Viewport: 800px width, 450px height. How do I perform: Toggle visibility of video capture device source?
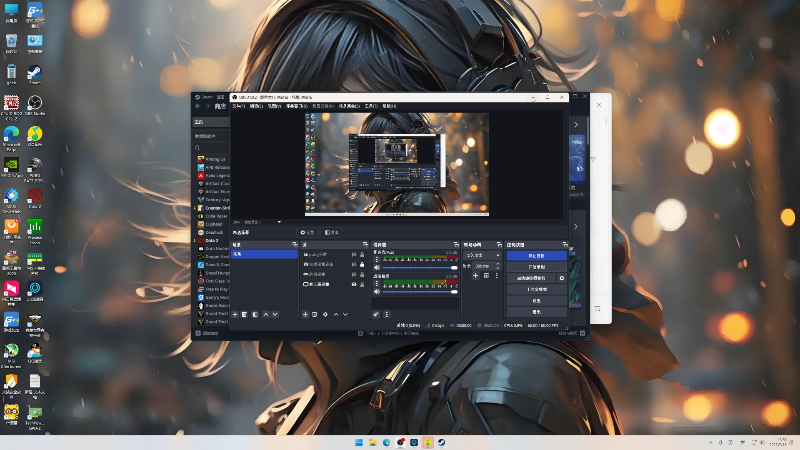(x=354, y=264)
